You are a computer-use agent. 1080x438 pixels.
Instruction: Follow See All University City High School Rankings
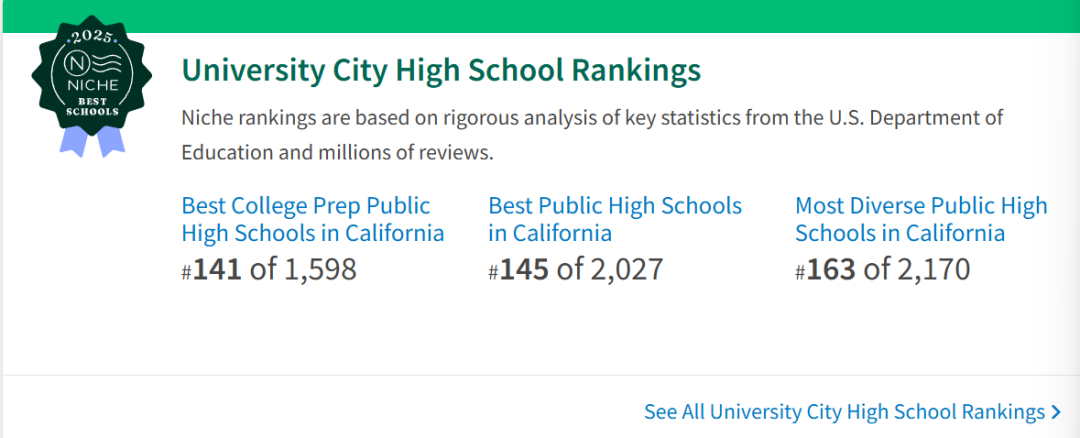pyautogui.click(x=852, y=412)
